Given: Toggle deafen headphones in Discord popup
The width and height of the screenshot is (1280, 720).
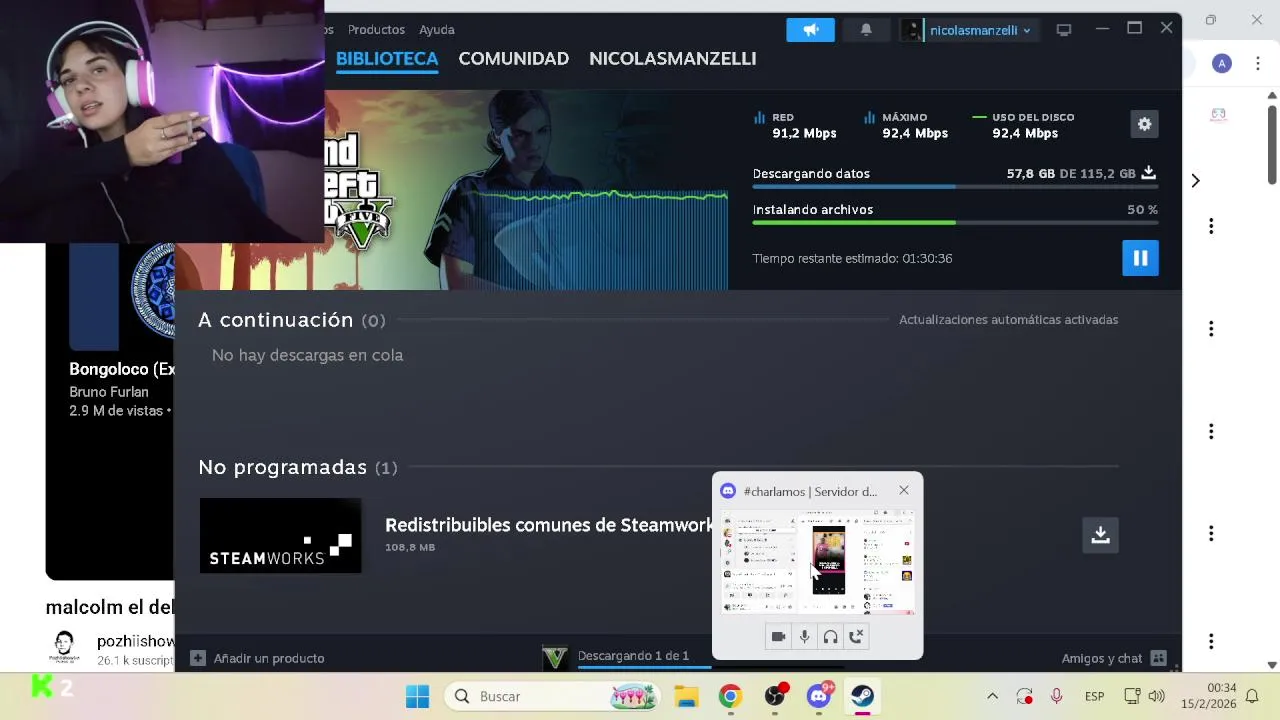Looking at the screenshot, I should pos(830,636).
